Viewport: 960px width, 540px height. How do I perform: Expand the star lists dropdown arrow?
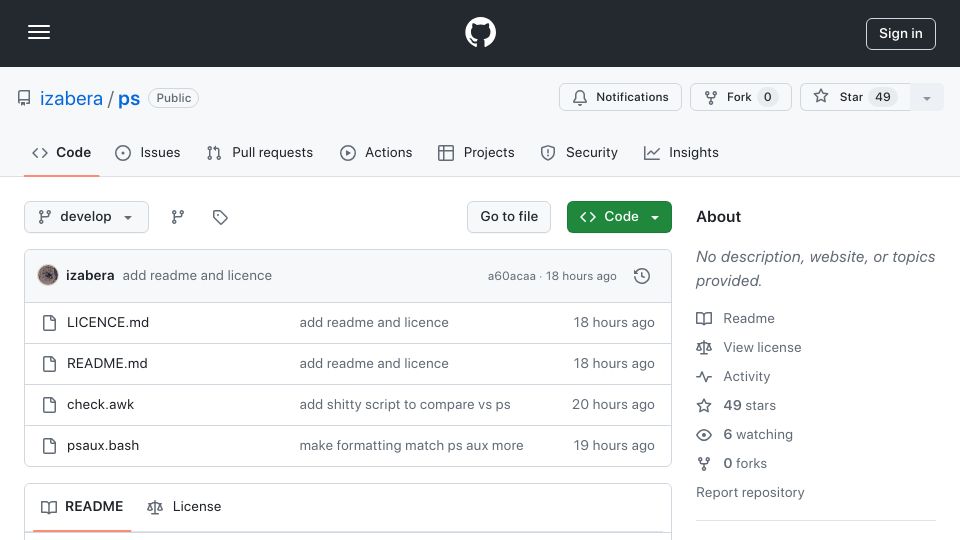pyautogui.click(x=927, y=97)
